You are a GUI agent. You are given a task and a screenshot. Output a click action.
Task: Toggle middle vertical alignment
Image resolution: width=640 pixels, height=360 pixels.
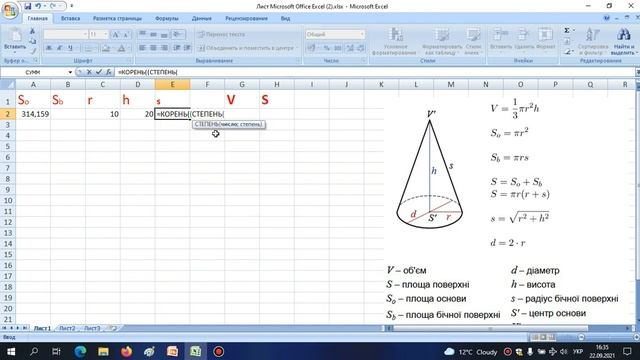coord(153,35)
